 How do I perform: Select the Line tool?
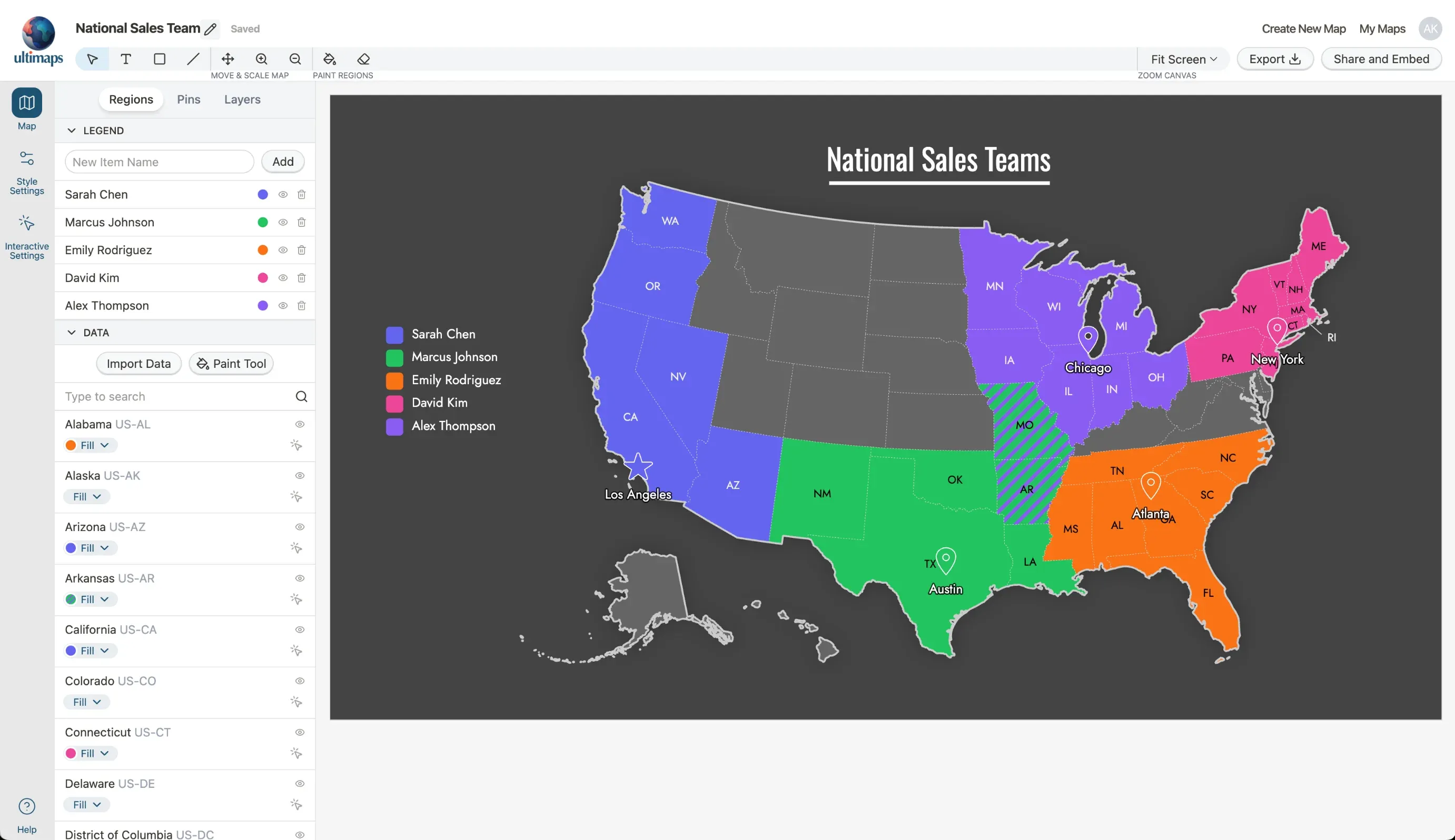click(193, 58)
